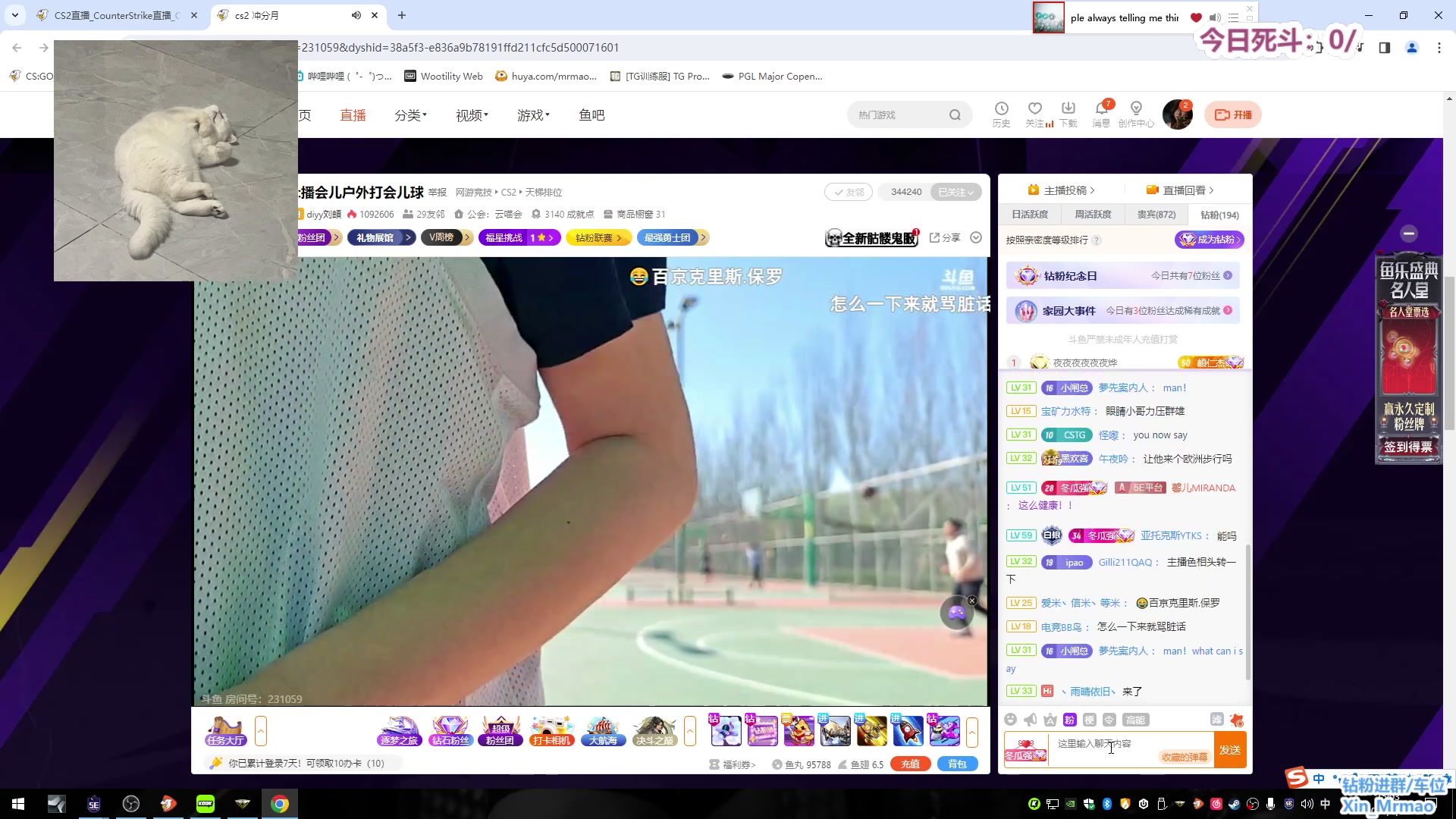Switch to 钻粉(194) tab
Screen dimensions: 1456x819
(x=1219, y=215)
